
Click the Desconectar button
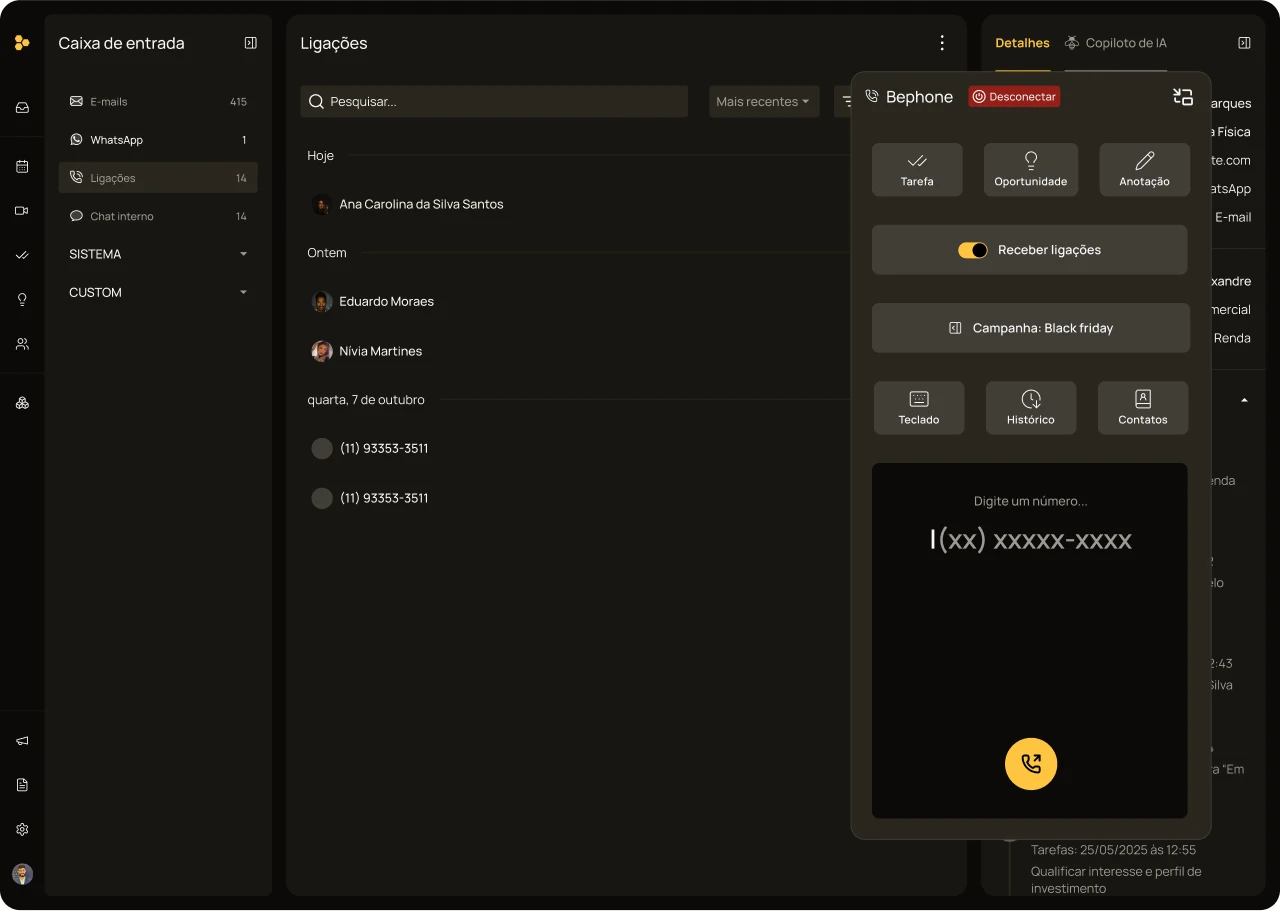(x=1014, y=97)
